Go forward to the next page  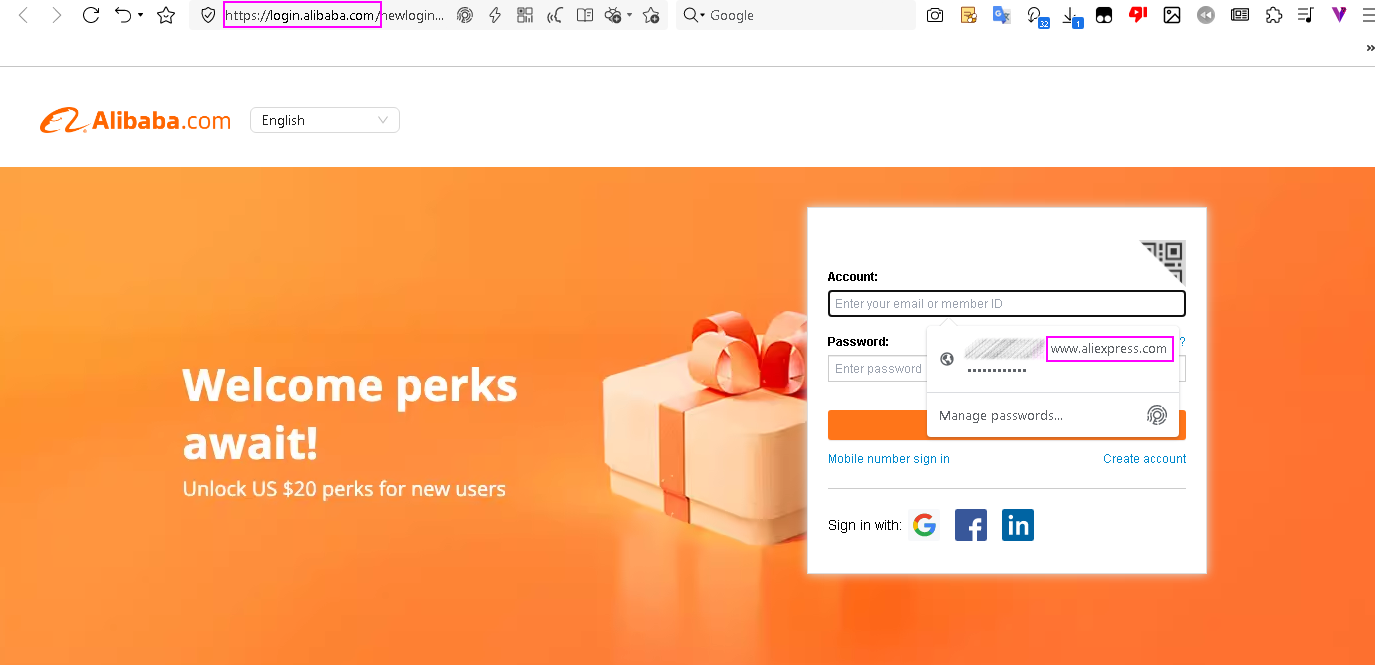coord(57,15)
